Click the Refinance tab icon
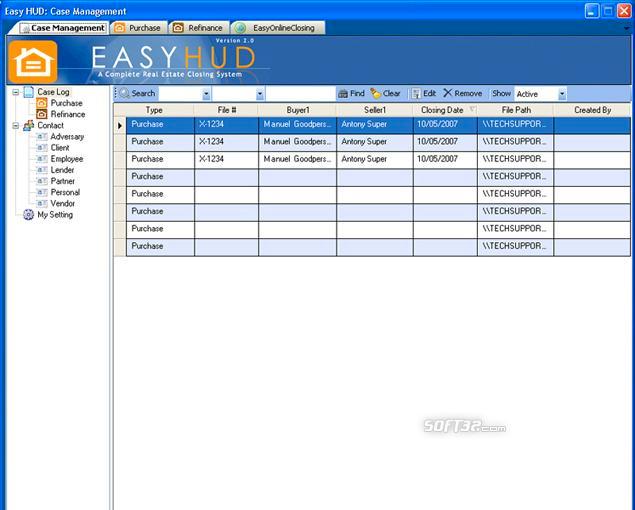 tap(178, 28)
